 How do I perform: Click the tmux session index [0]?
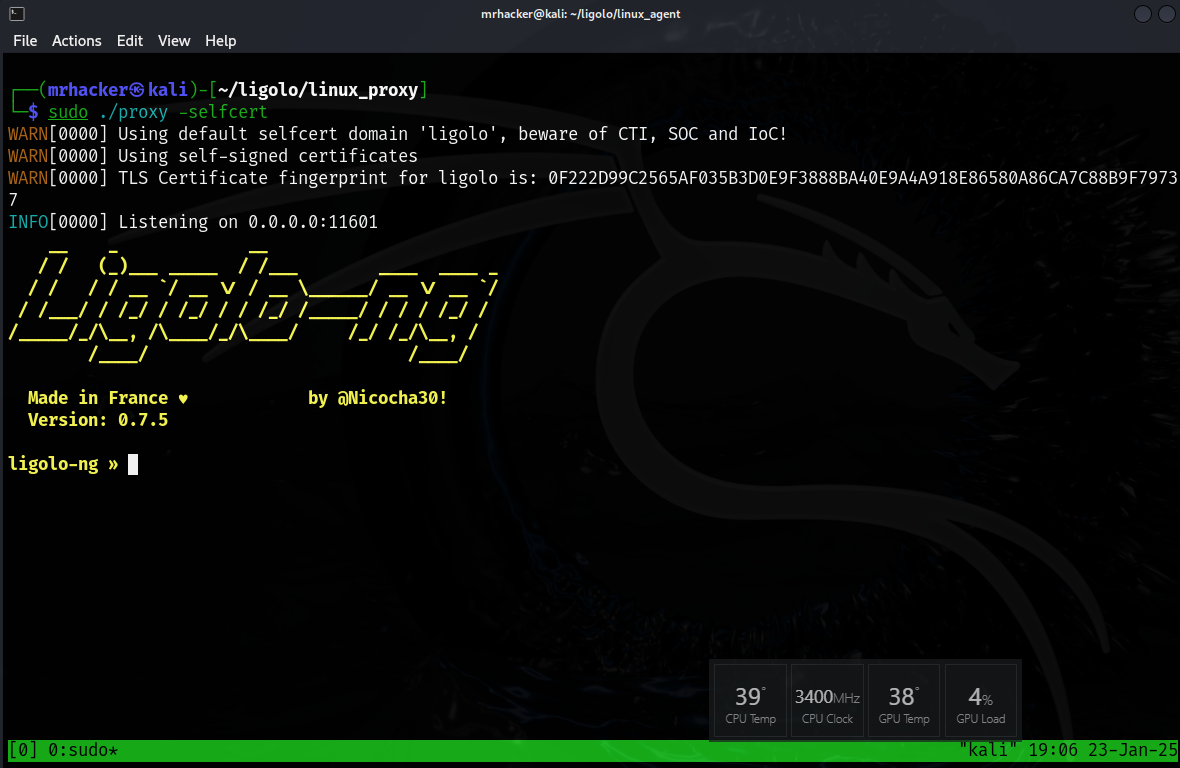[23, 750]
